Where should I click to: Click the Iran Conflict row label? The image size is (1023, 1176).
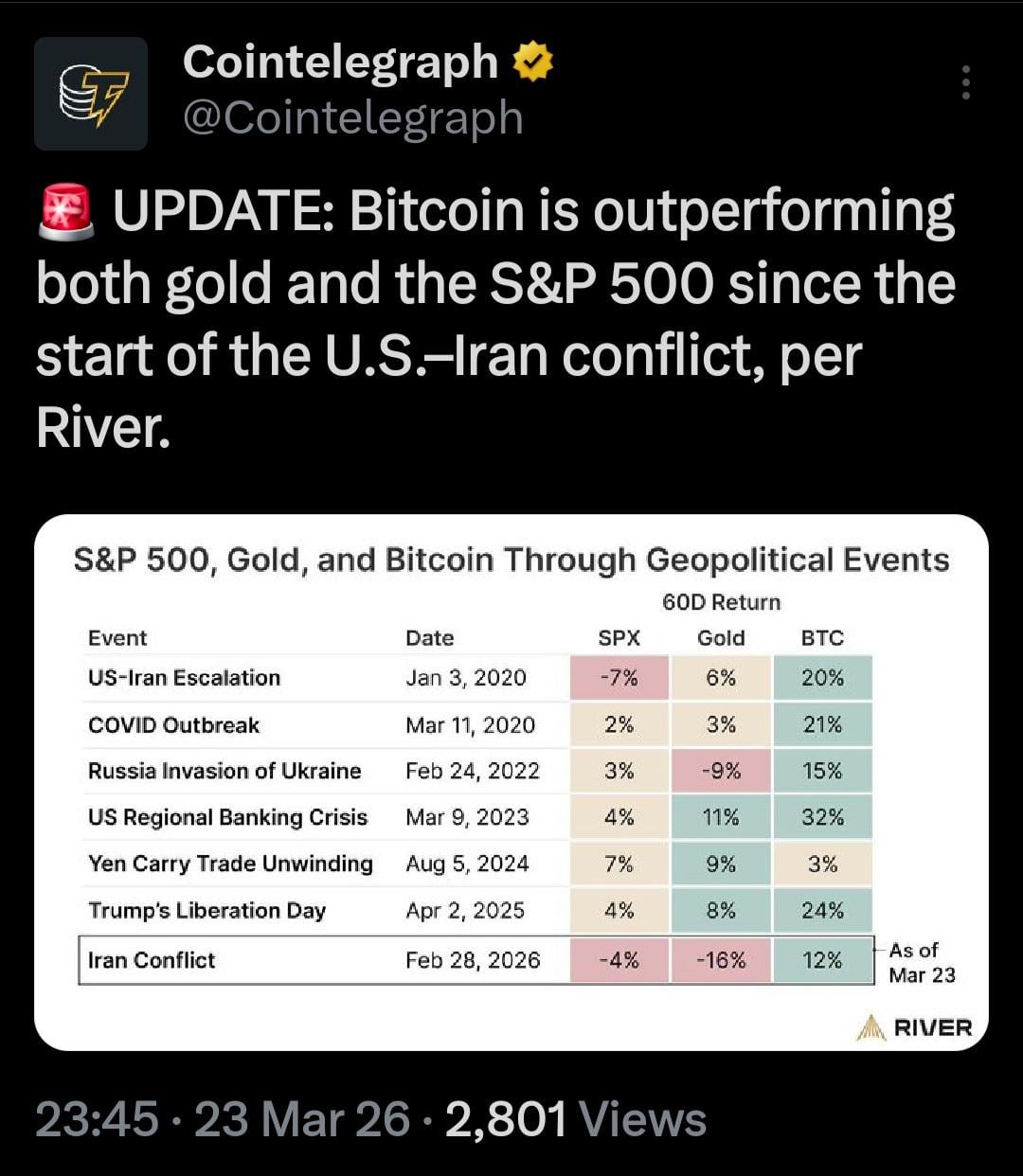point(152,960)
